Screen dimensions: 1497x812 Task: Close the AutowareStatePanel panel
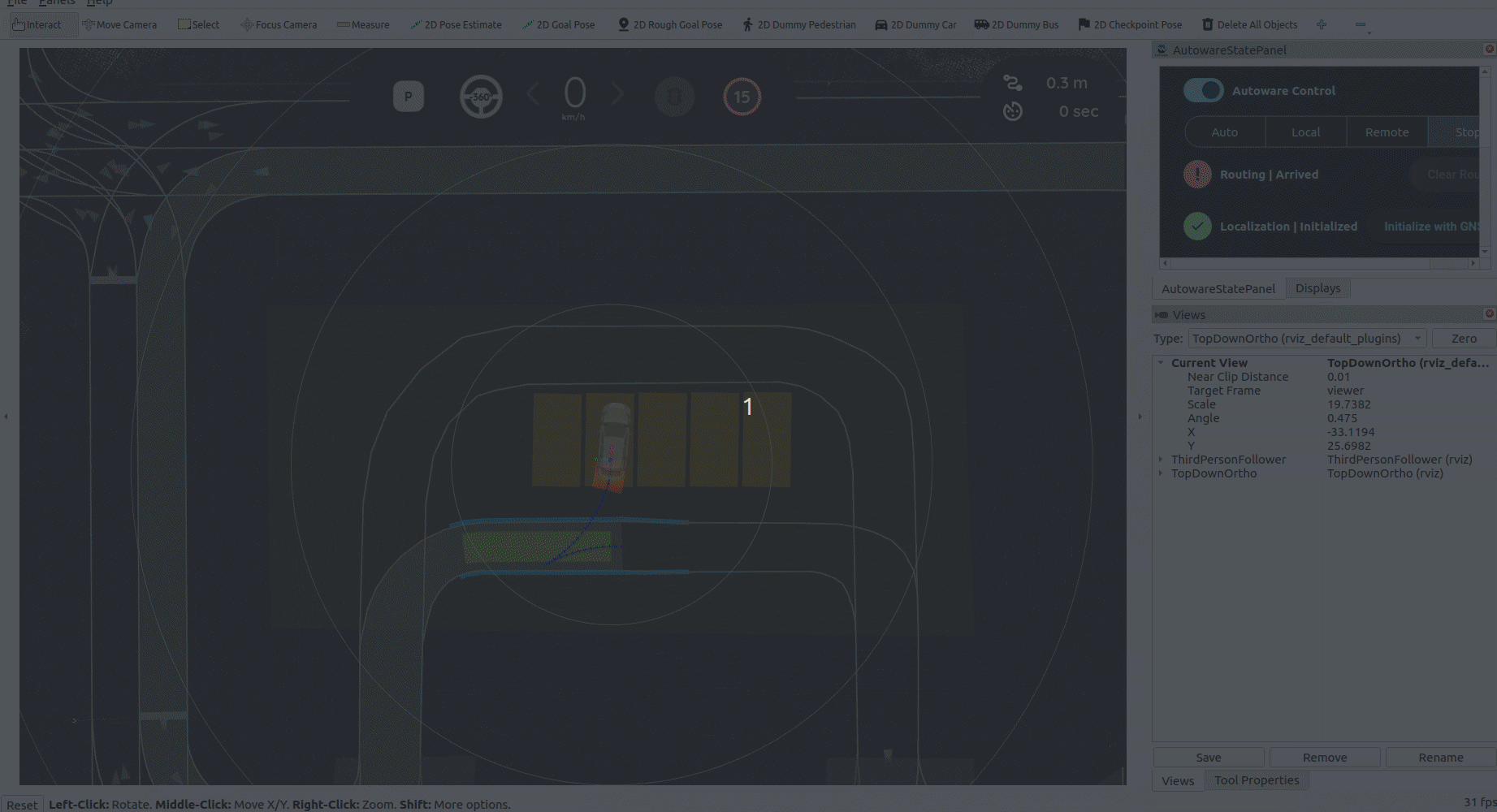pyautogui.click(x=1490, y=50)
